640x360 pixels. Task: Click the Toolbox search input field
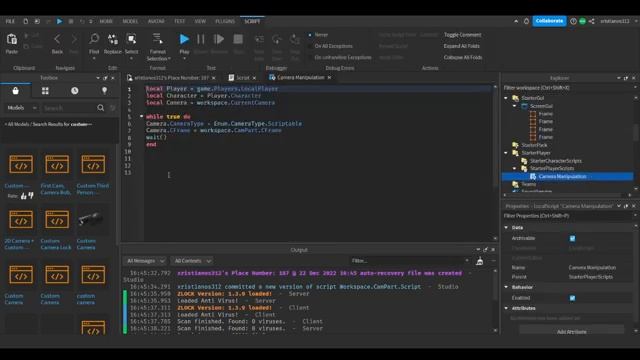pyautogui.click(x=68, y=108)
